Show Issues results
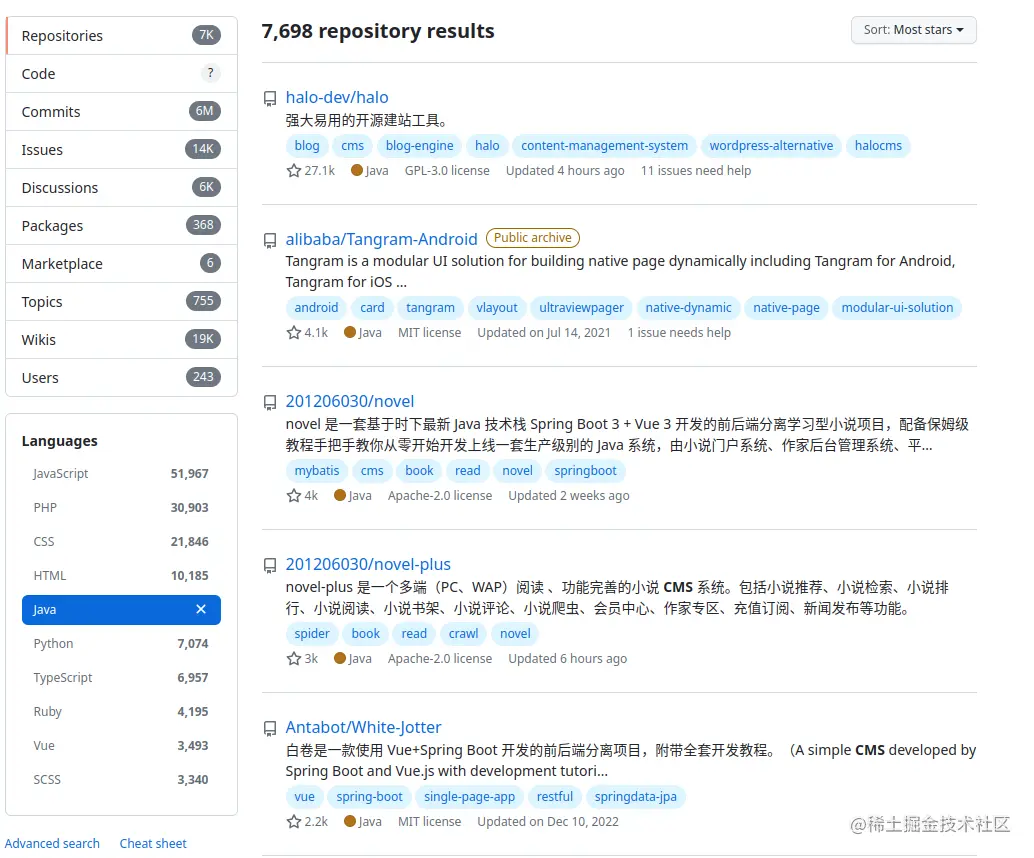Screen dimensions: 1034x858 [121, 150]
